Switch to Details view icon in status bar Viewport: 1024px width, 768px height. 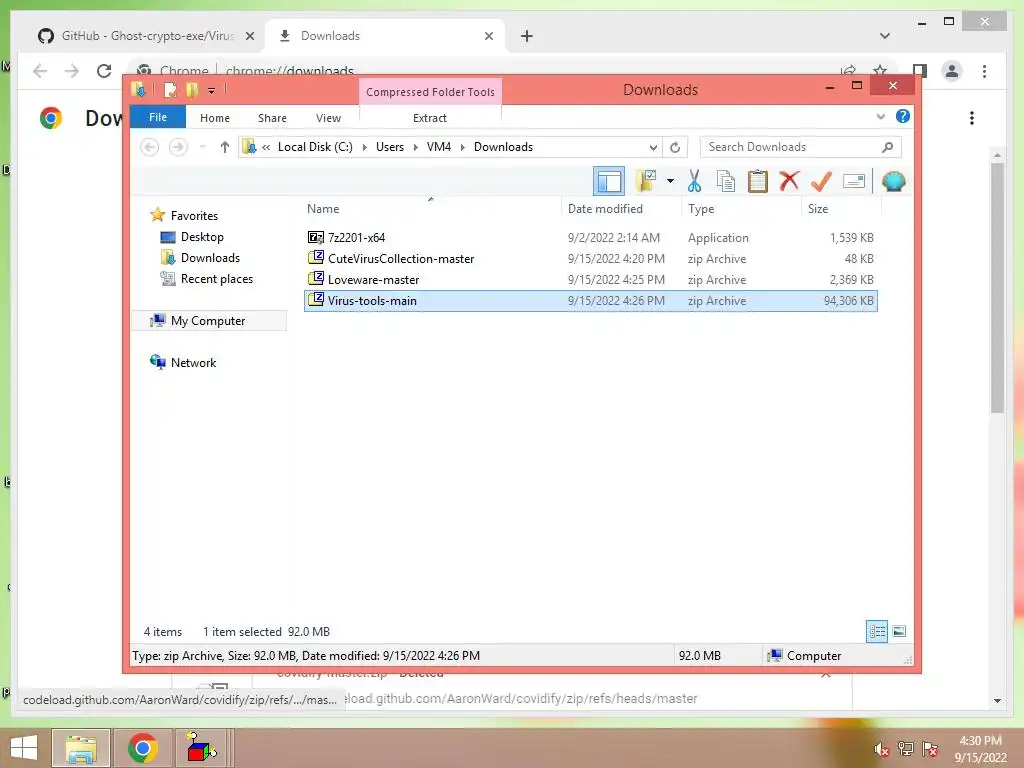click(x=877, y=631)
